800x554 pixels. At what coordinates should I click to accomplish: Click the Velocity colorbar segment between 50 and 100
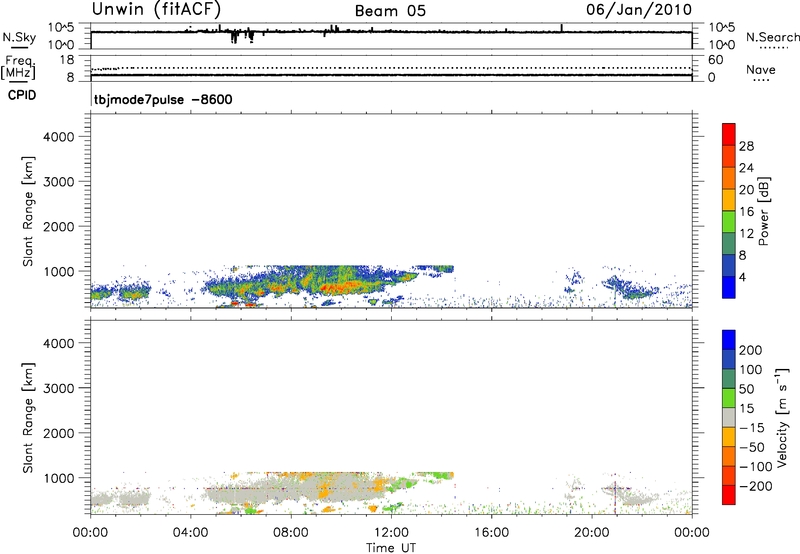tap(729, 379)
